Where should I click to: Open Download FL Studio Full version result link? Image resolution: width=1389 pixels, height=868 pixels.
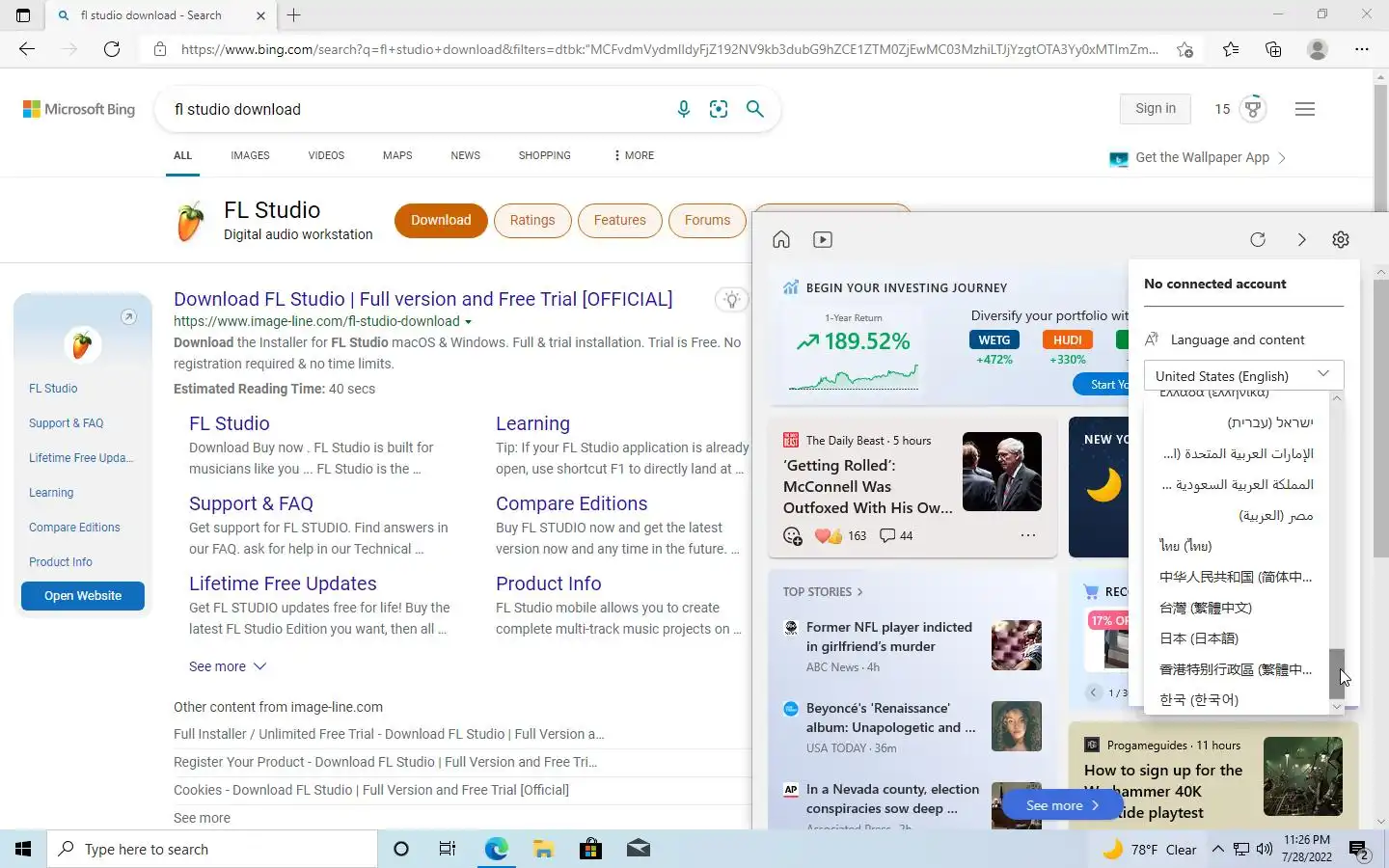click(x=423, y=299)
